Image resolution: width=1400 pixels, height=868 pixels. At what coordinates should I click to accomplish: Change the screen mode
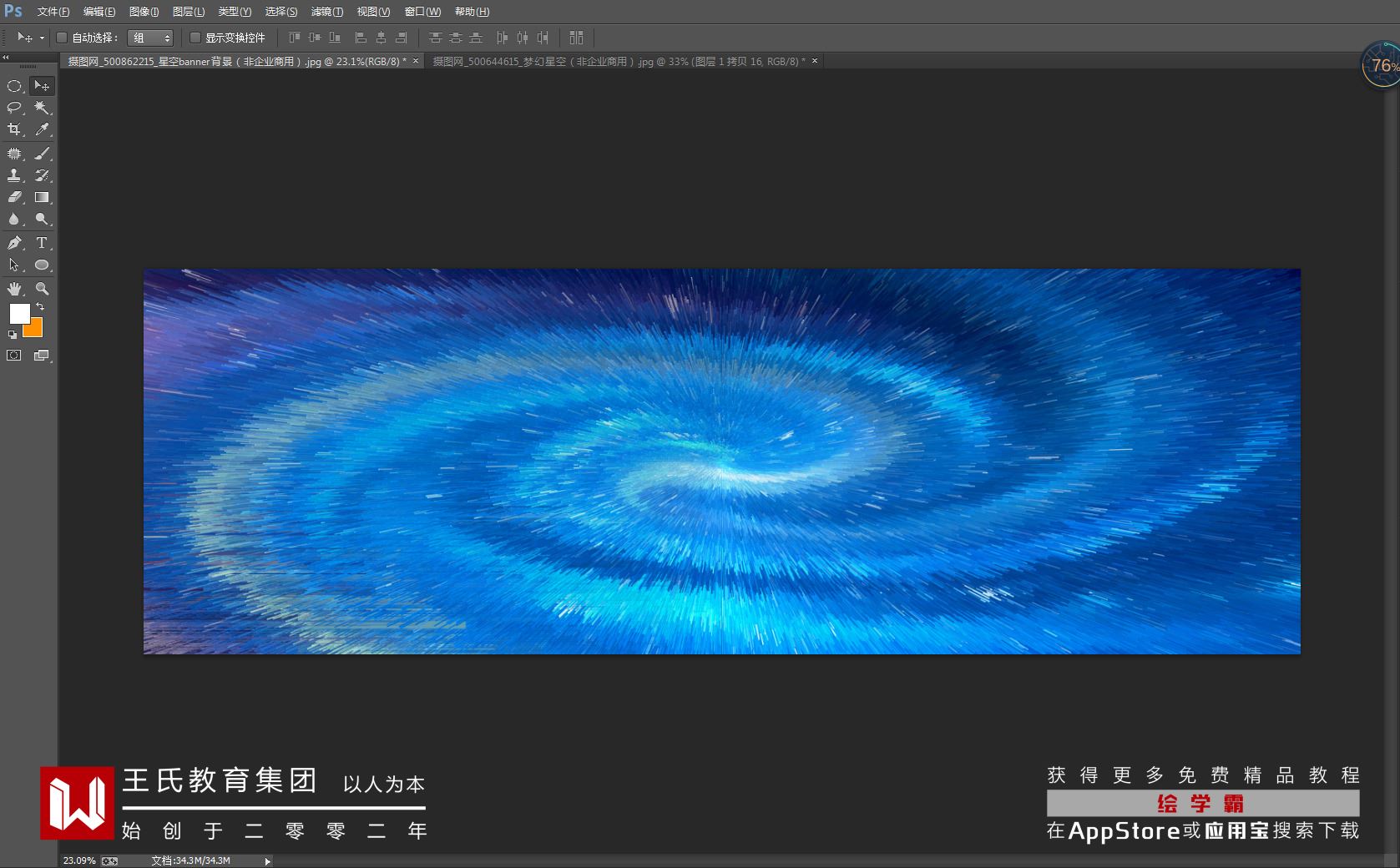41,356
